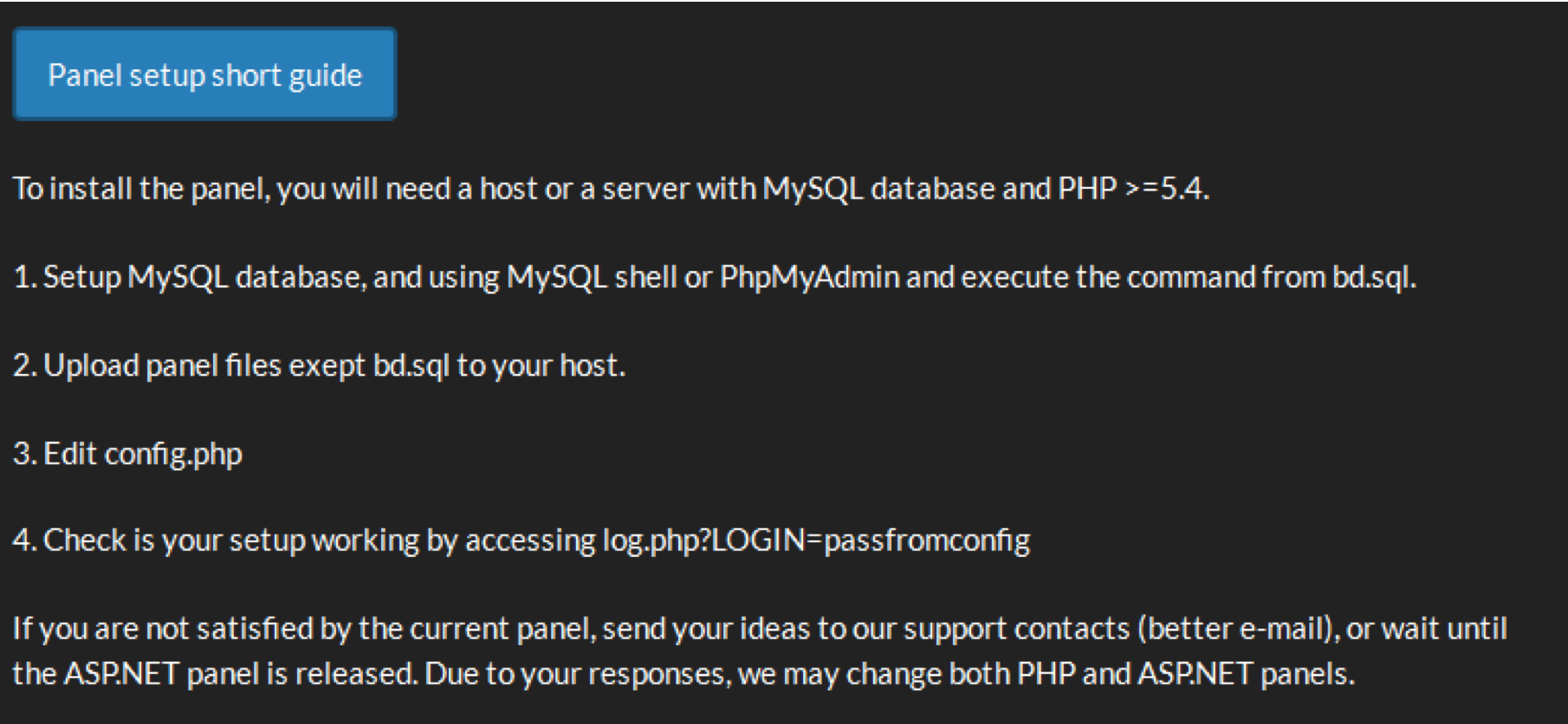Viewport: 1568px width, 724px height.
Task: Click the 'bd.sql' filename in step 2
Action: 411,365
